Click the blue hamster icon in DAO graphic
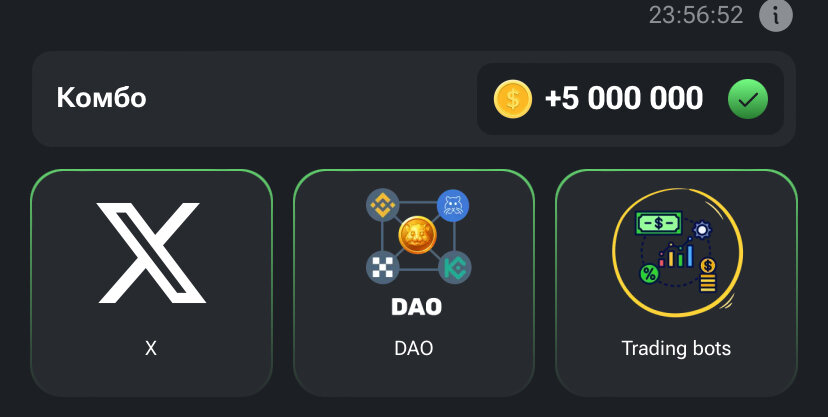Viewport: 828px width, 417px height. (x=453, y=205)
